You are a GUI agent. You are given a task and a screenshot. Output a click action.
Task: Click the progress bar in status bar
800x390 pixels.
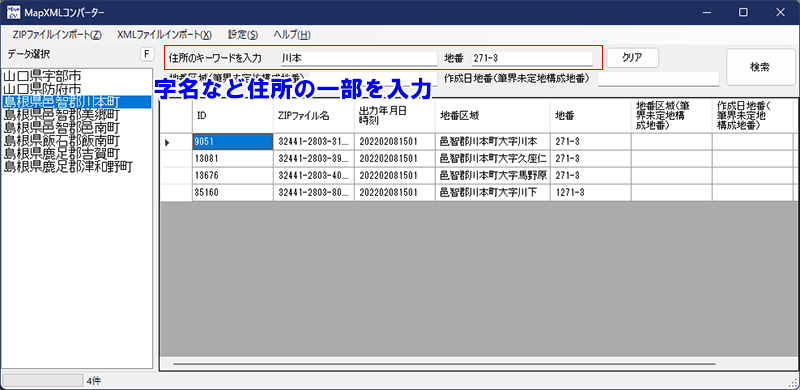pos(42,380)
